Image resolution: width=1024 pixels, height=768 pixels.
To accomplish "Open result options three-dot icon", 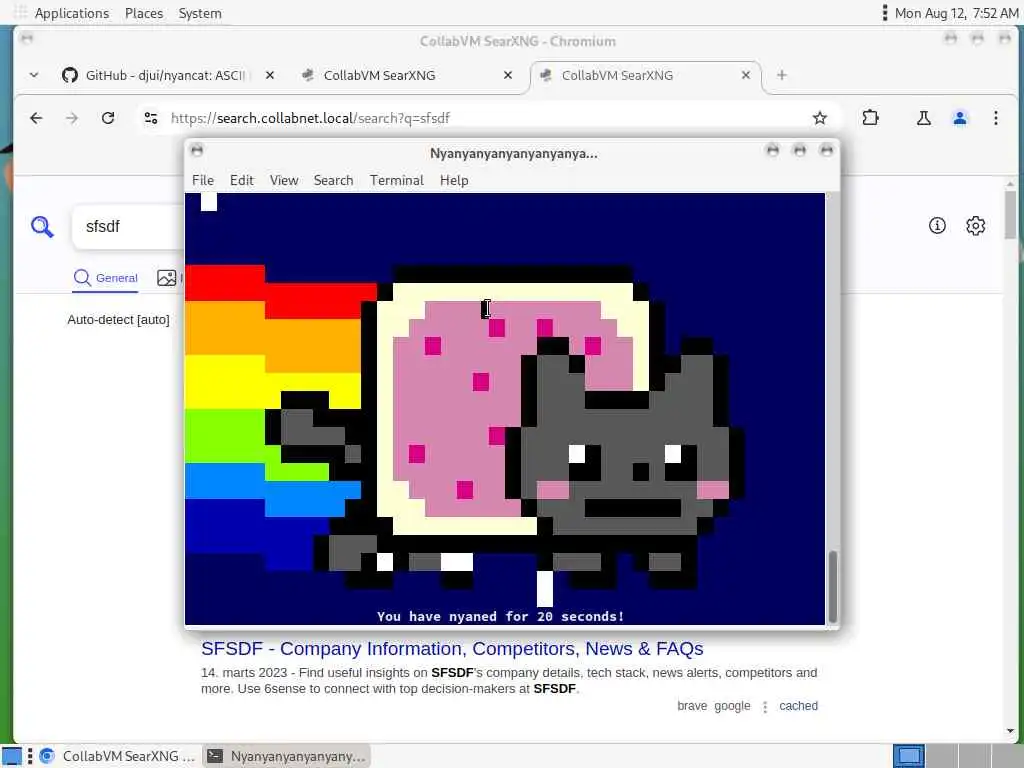I will (765, 707).
